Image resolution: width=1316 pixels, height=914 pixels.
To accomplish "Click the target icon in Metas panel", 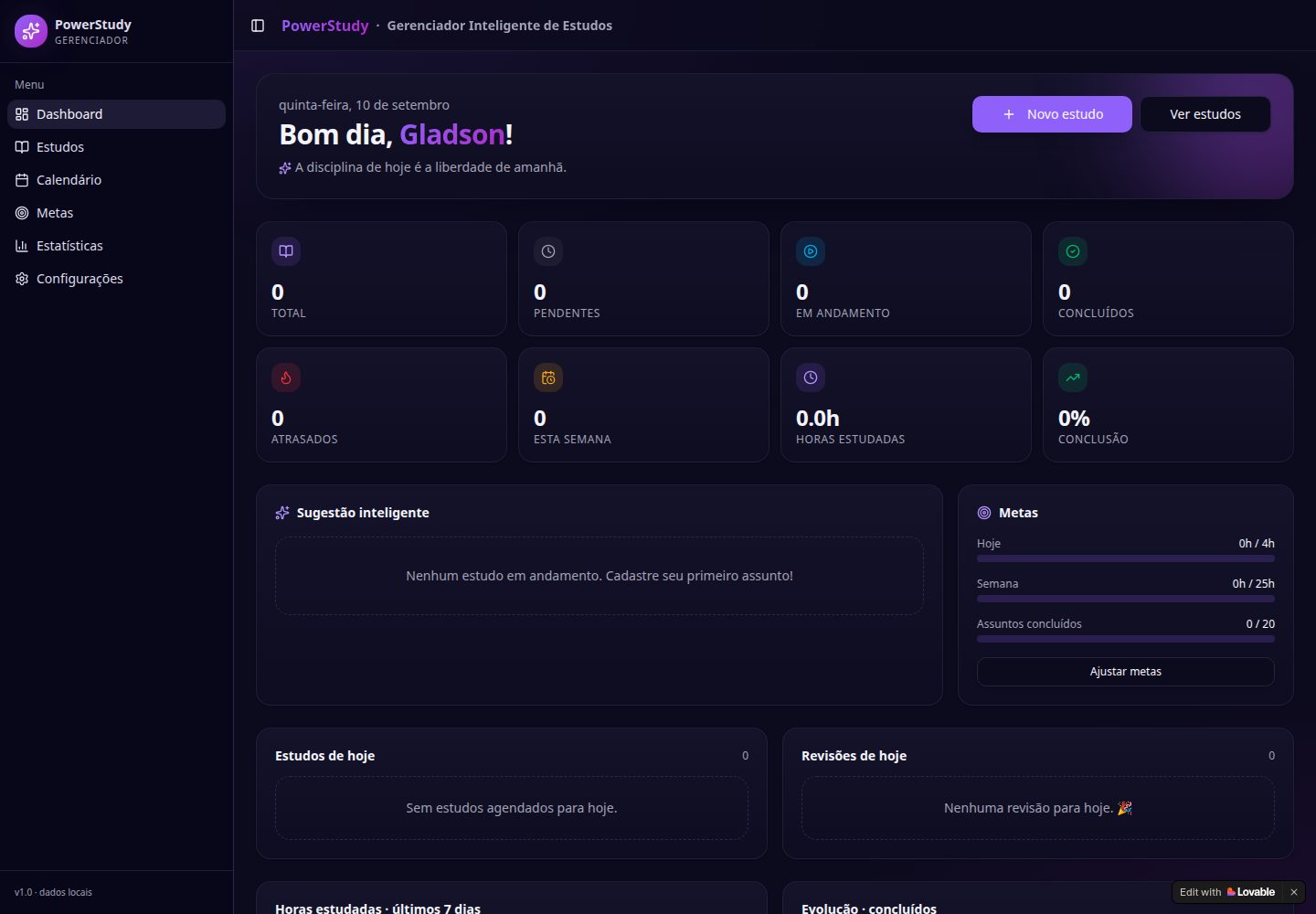I will click(984, 513).
